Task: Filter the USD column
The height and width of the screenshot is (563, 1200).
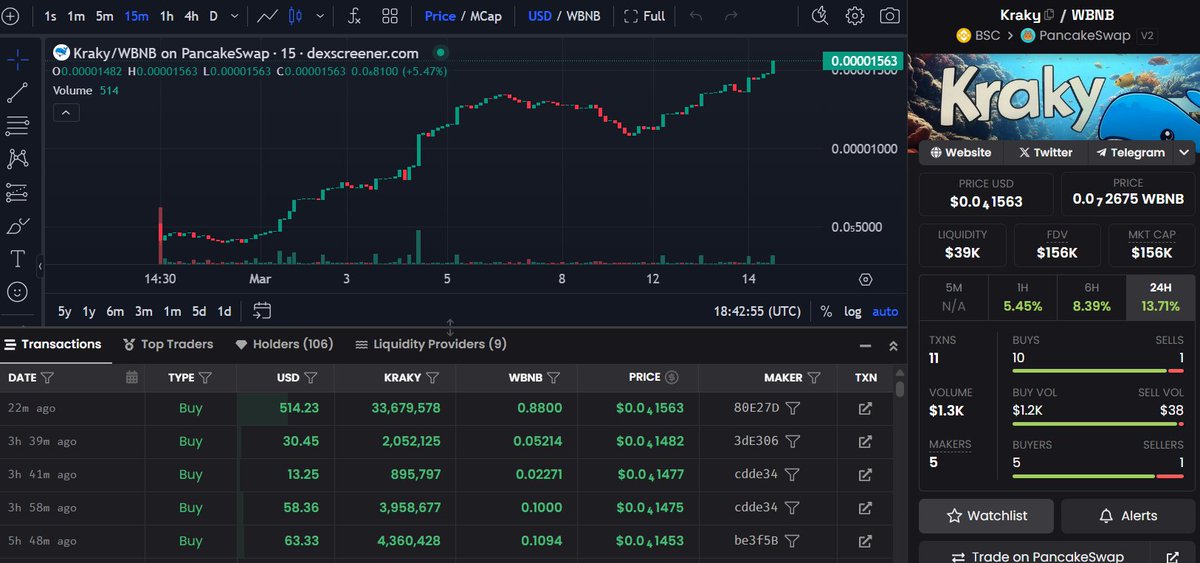Action: pos(311,378)
